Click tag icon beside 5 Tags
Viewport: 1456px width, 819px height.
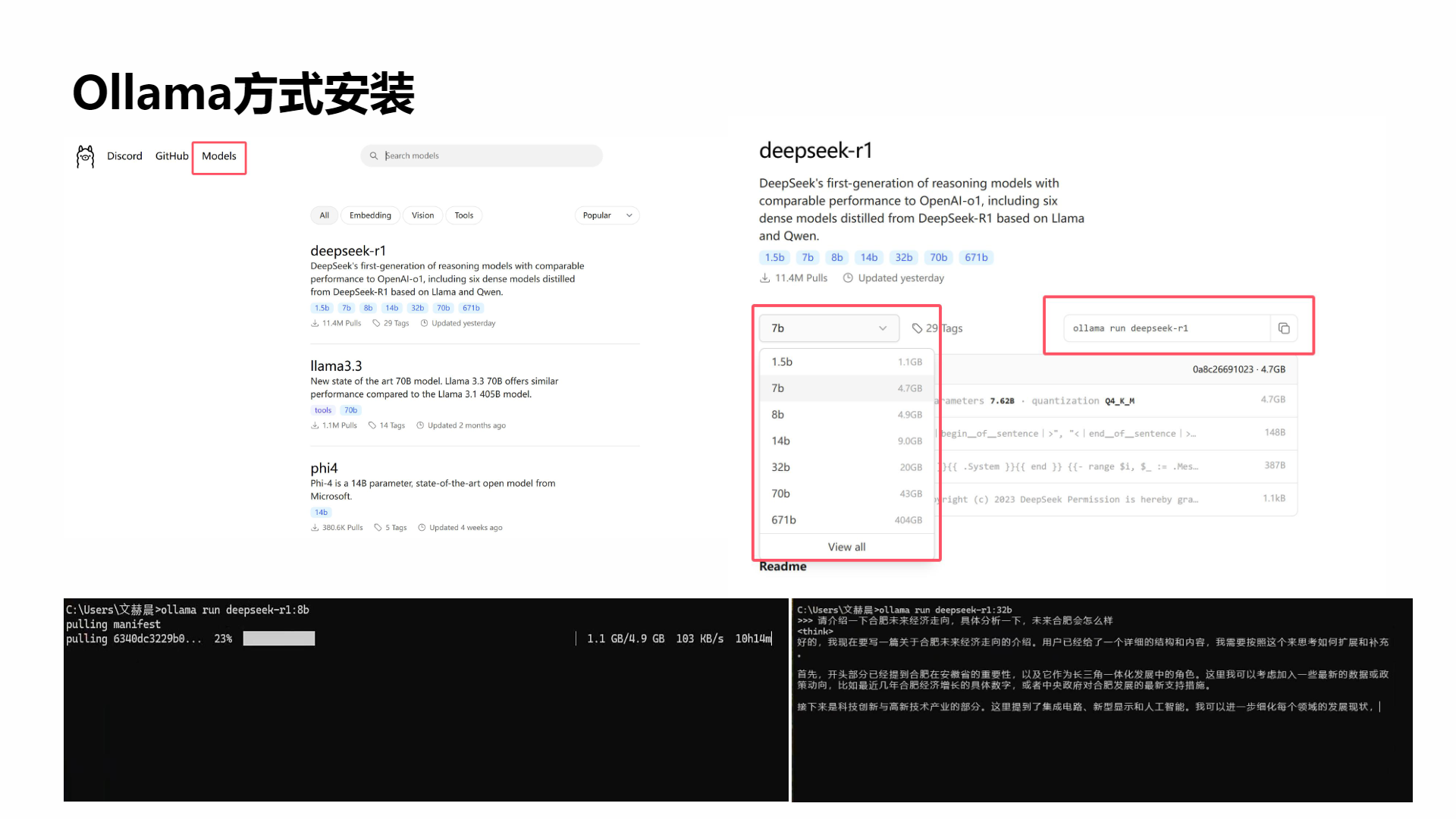[378, 528]
